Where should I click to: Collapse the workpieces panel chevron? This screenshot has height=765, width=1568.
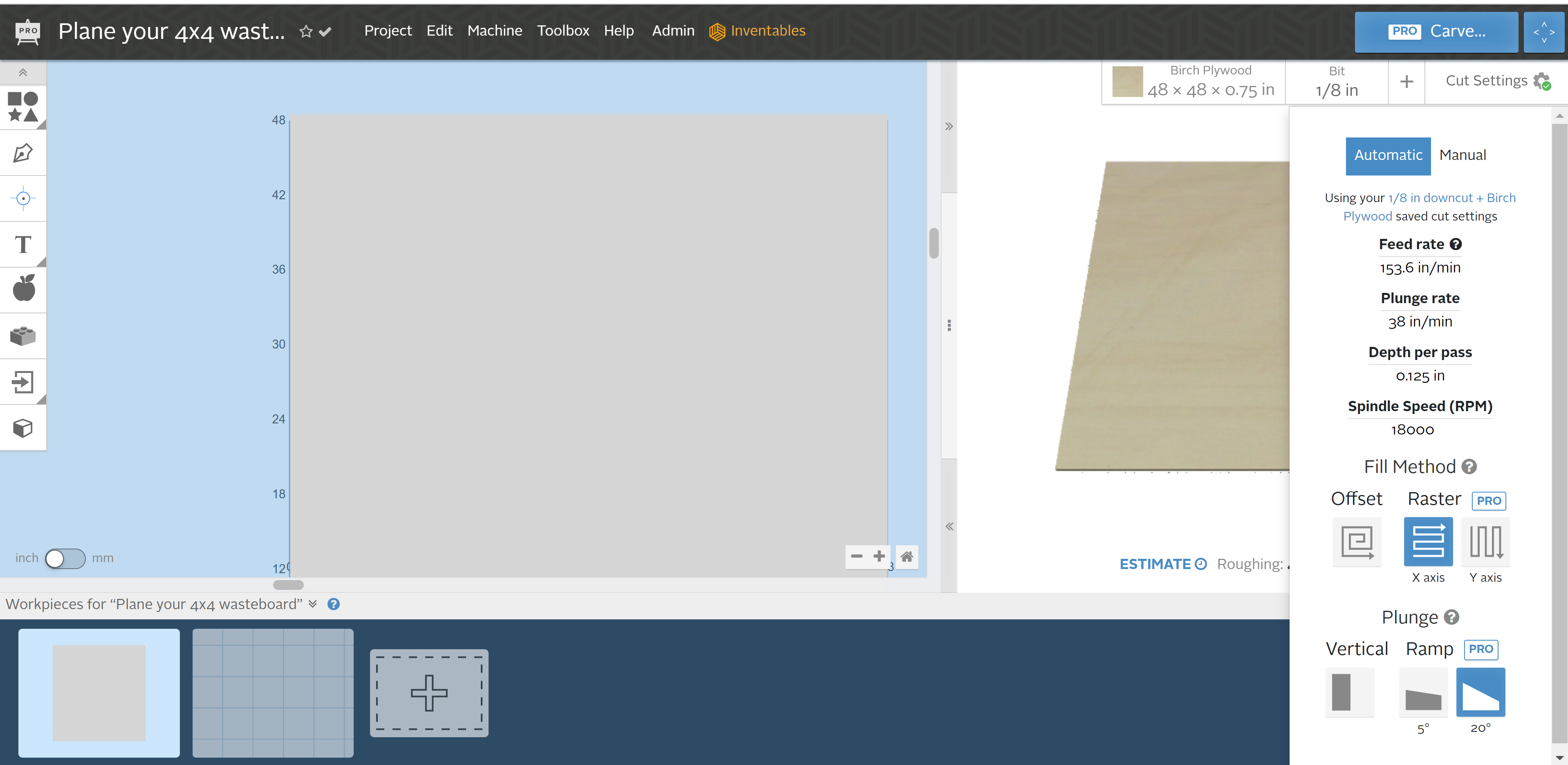tap(313, 603)
